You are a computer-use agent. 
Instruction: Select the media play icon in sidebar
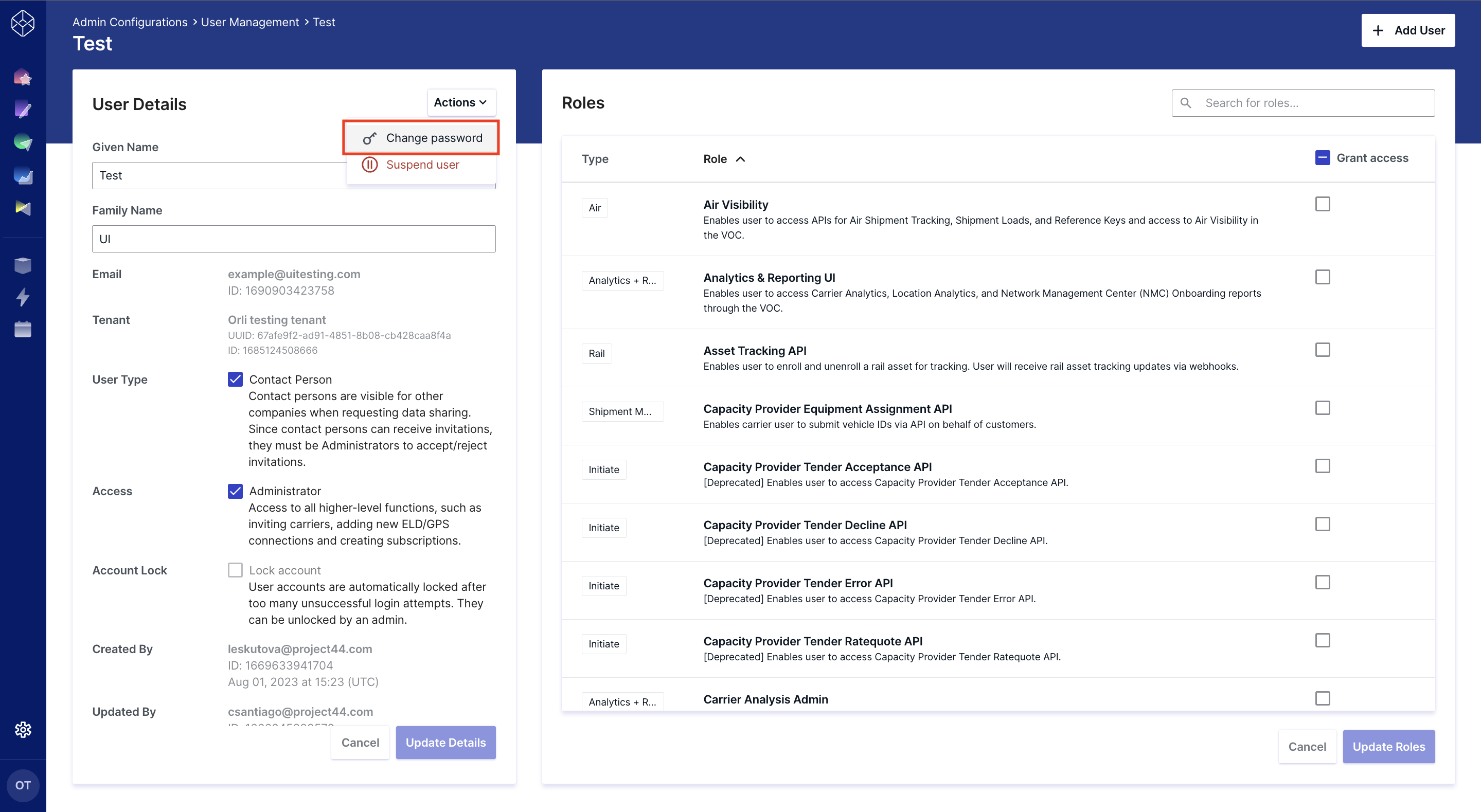click(23, 209)
